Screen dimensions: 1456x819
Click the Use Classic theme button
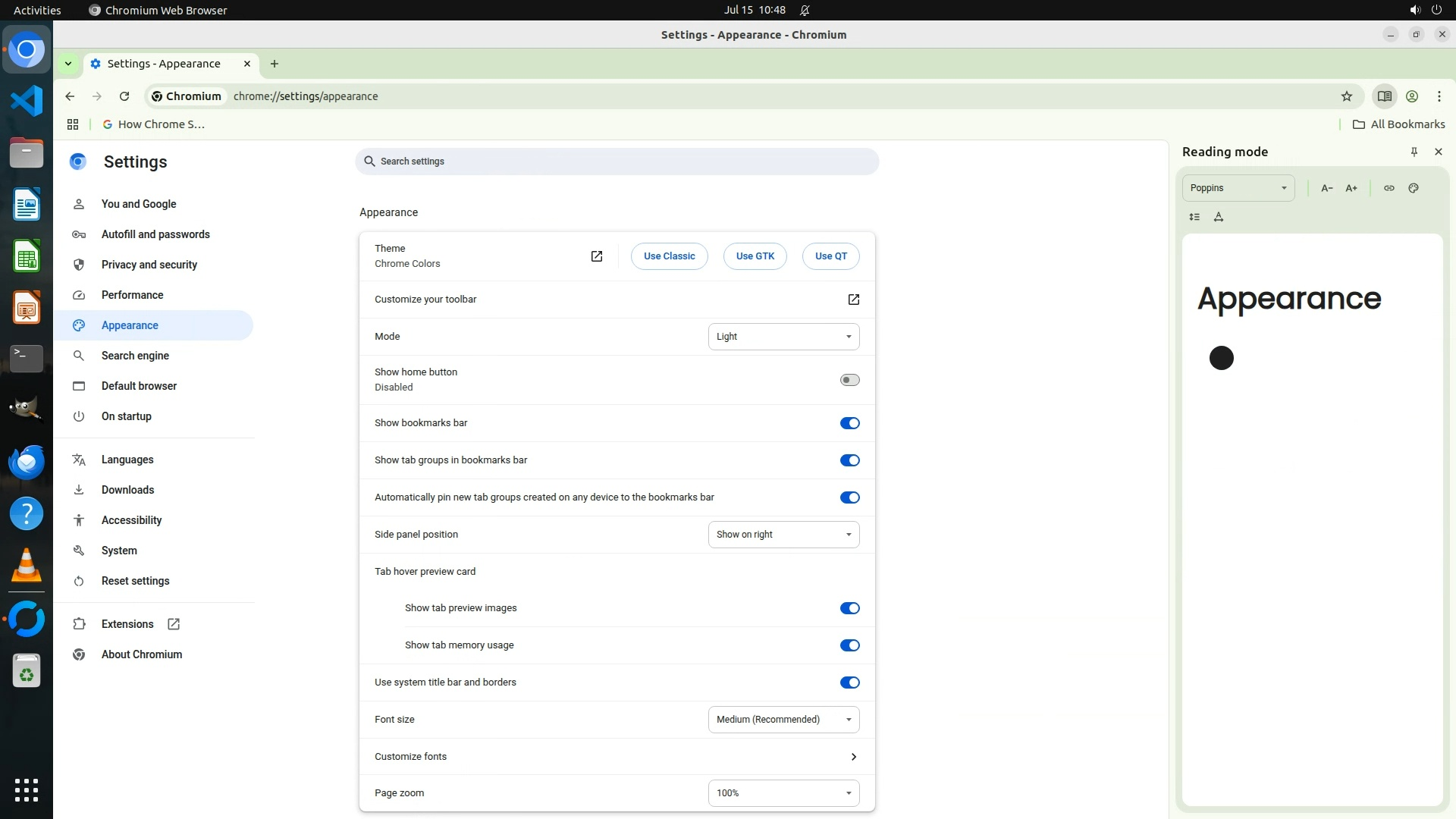click(x=669, y=256)
